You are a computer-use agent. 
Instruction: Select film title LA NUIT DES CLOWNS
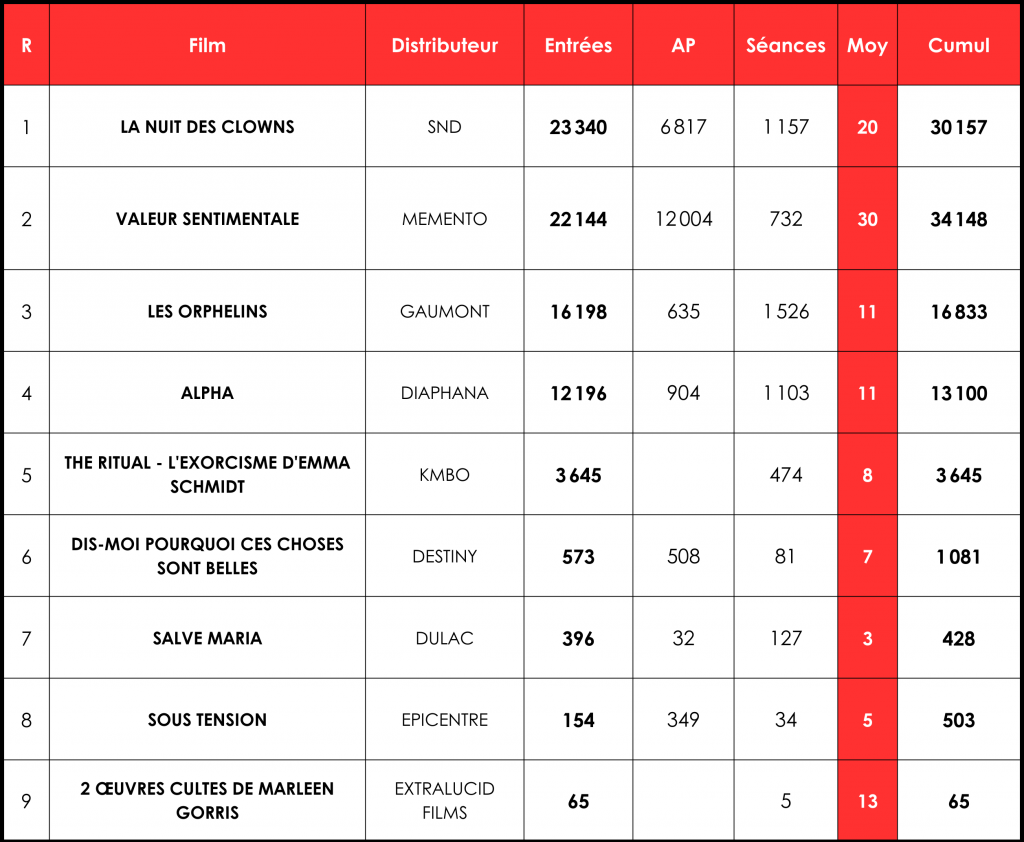[207, 127]
